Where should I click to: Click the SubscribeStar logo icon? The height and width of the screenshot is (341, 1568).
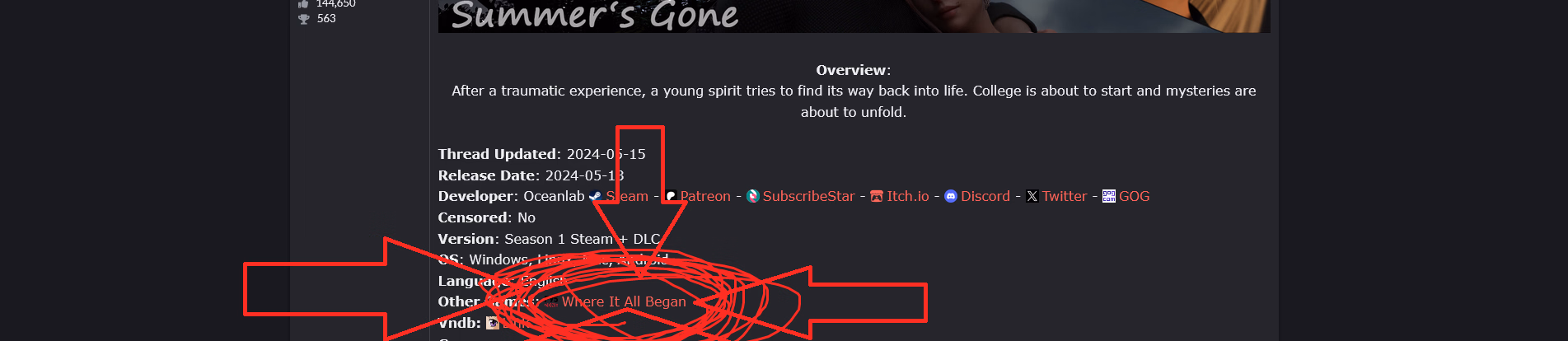(753, 196)
